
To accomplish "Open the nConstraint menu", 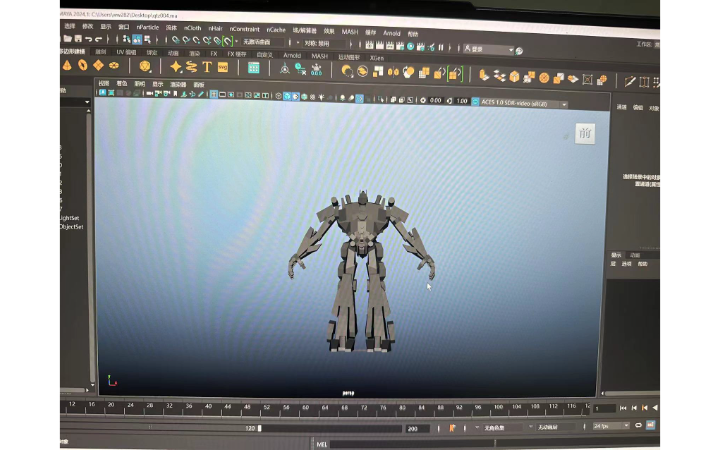I will (244, 29).
